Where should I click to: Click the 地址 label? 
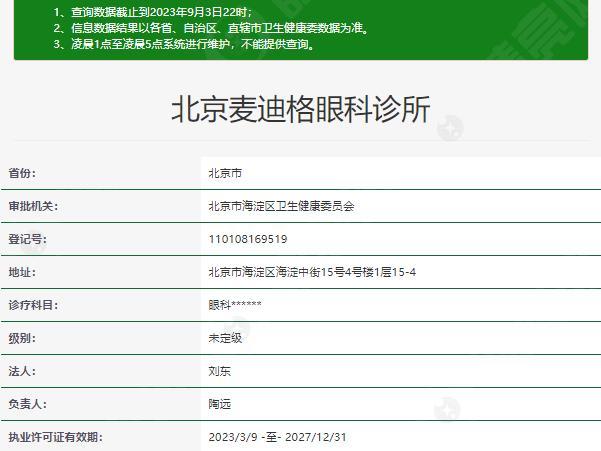pyautogui.click(x=22, y=272)
